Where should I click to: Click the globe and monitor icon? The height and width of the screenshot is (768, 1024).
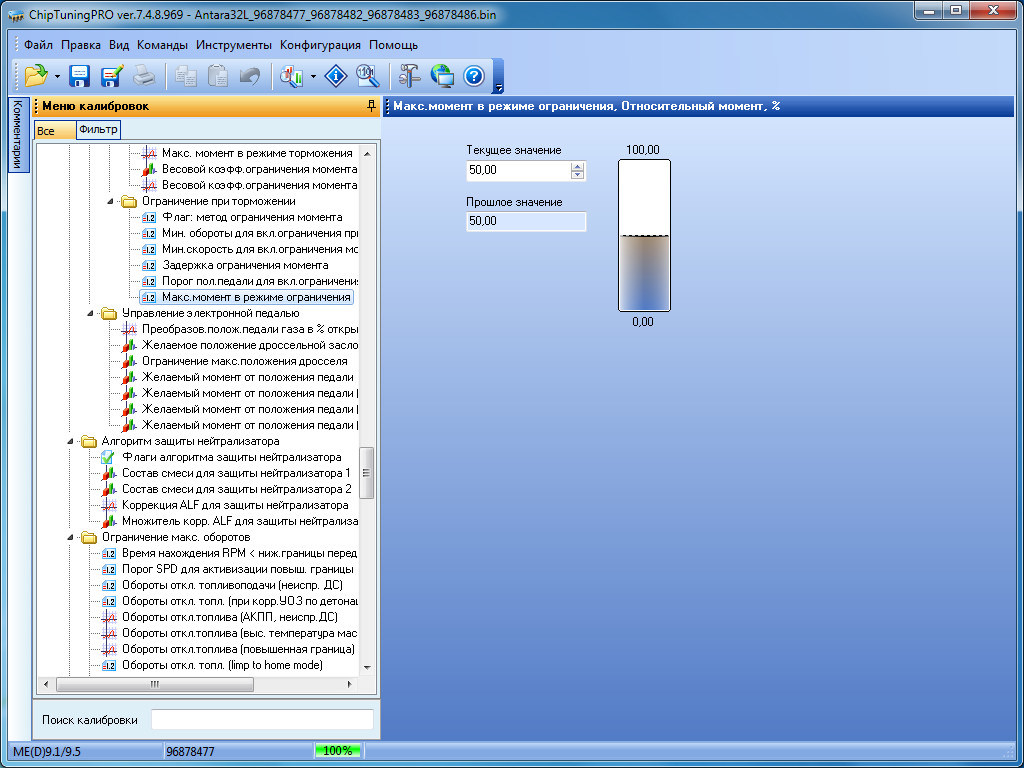[x=442, y=76]
